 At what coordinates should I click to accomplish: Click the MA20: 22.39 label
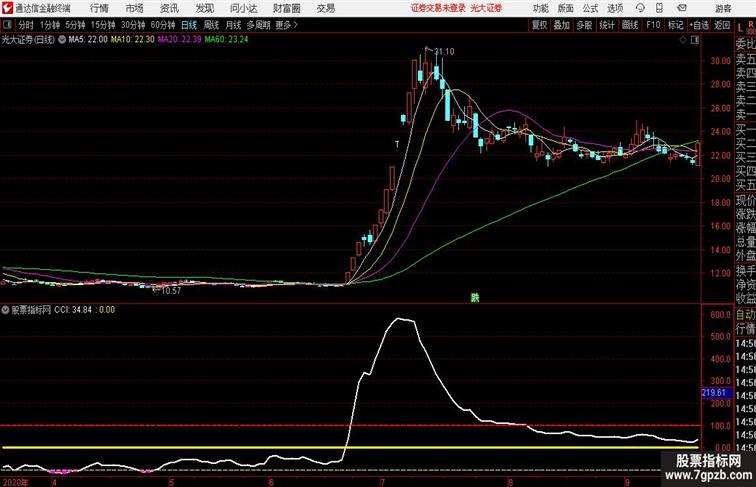coord(179,40)
